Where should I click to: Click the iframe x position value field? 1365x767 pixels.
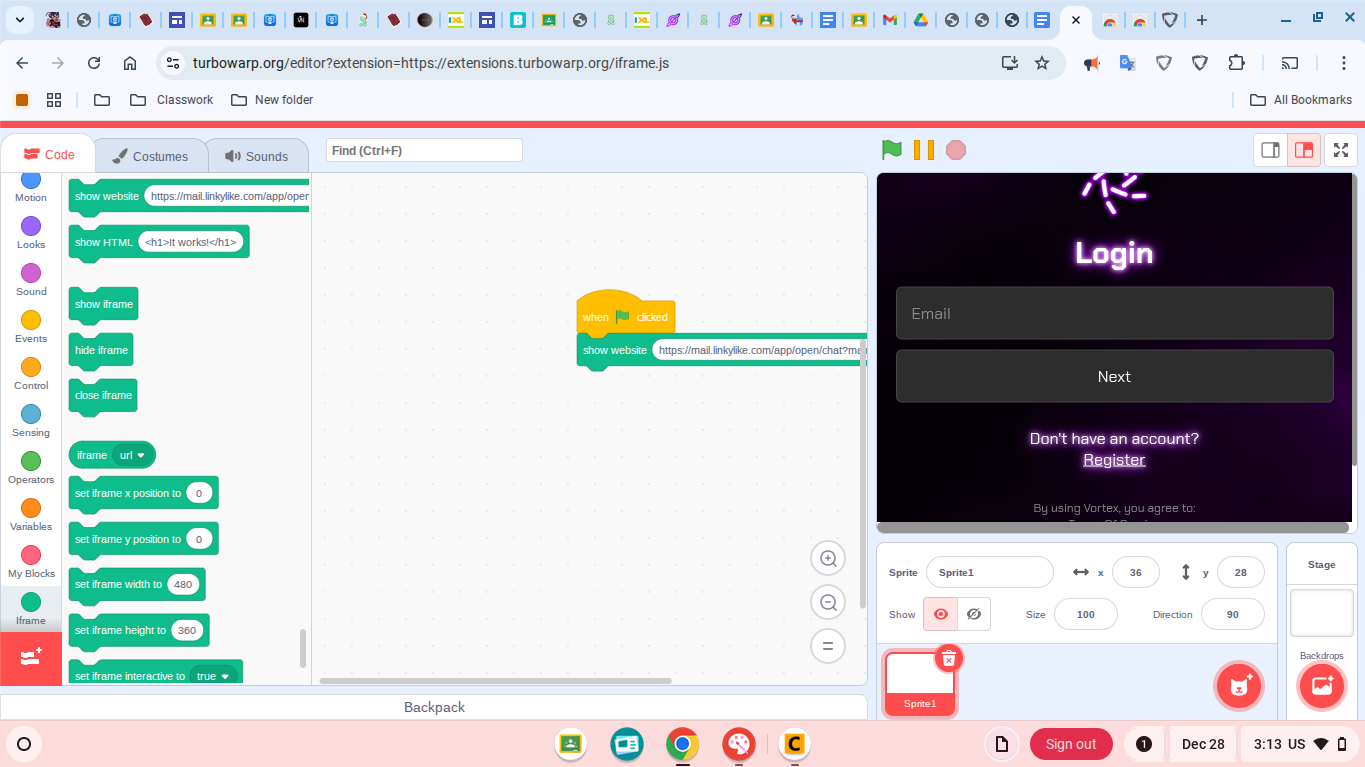tap(199, 493)
